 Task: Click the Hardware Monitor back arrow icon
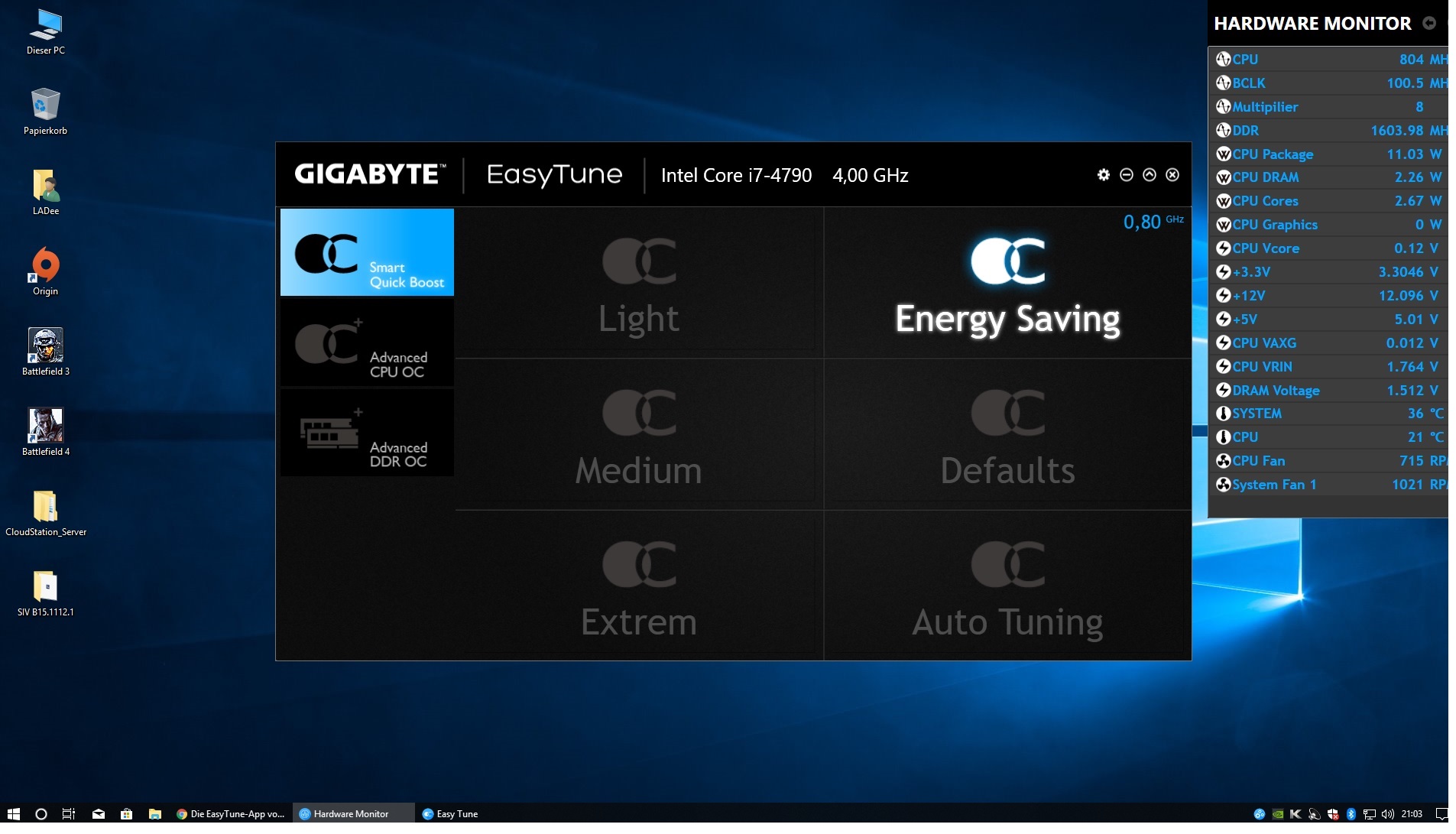point(1428,23)
